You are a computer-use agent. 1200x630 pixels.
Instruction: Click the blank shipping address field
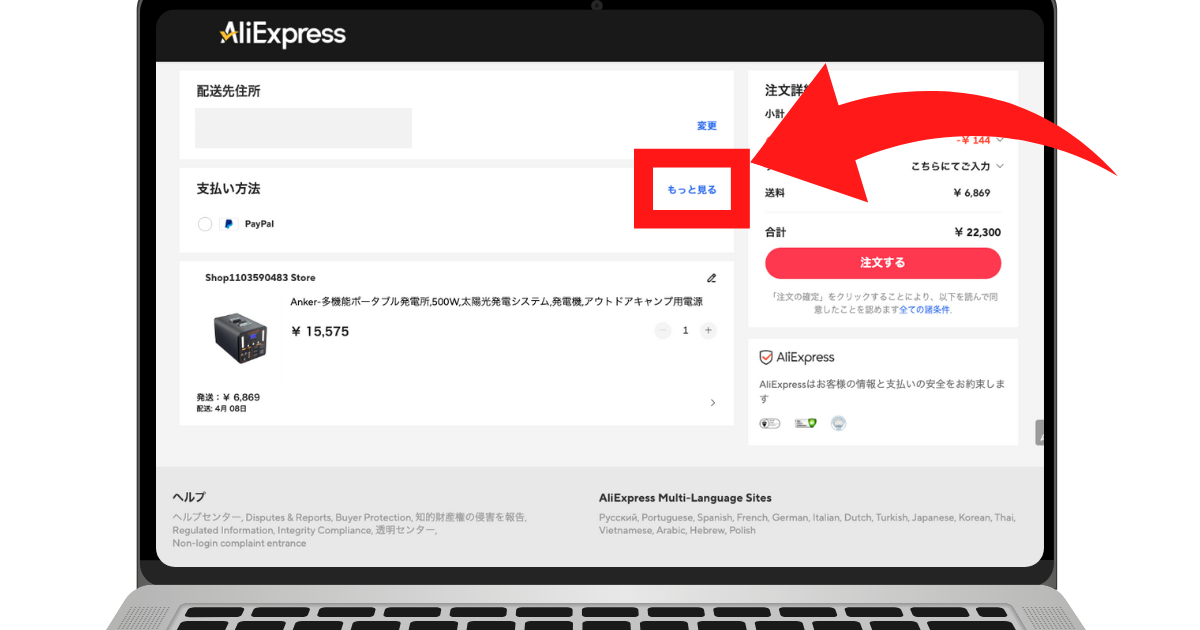click(x=303, y=128)
